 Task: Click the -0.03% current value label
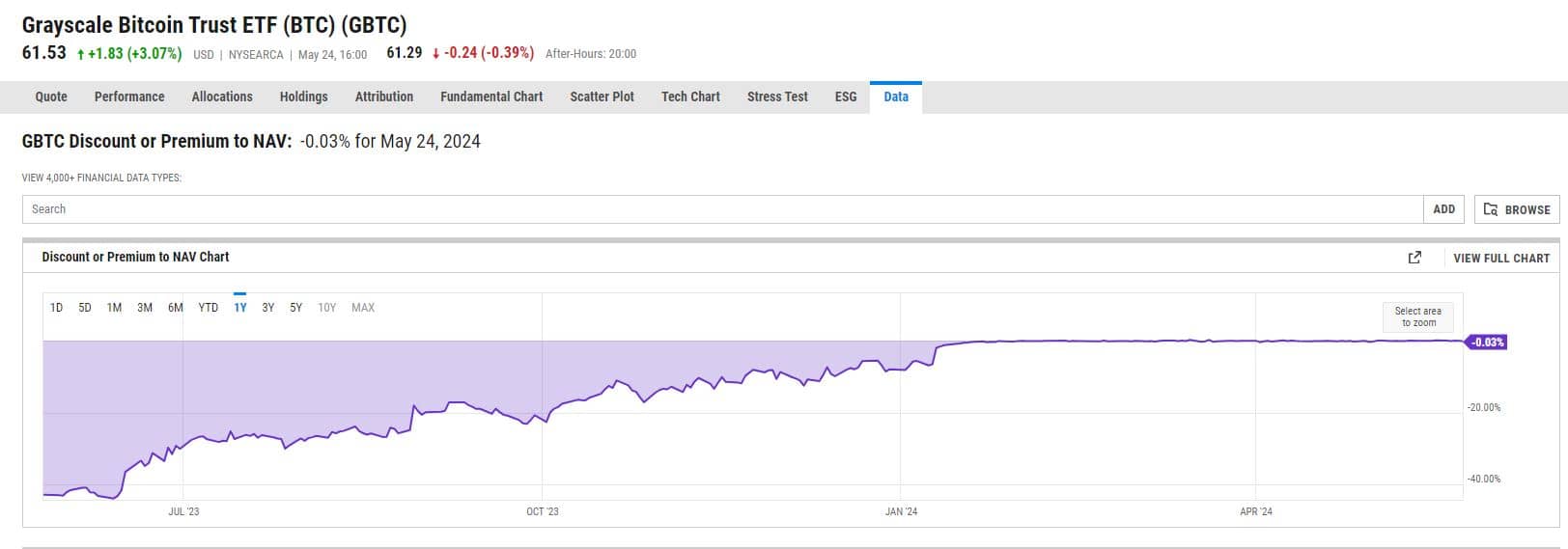point(1487,343)
